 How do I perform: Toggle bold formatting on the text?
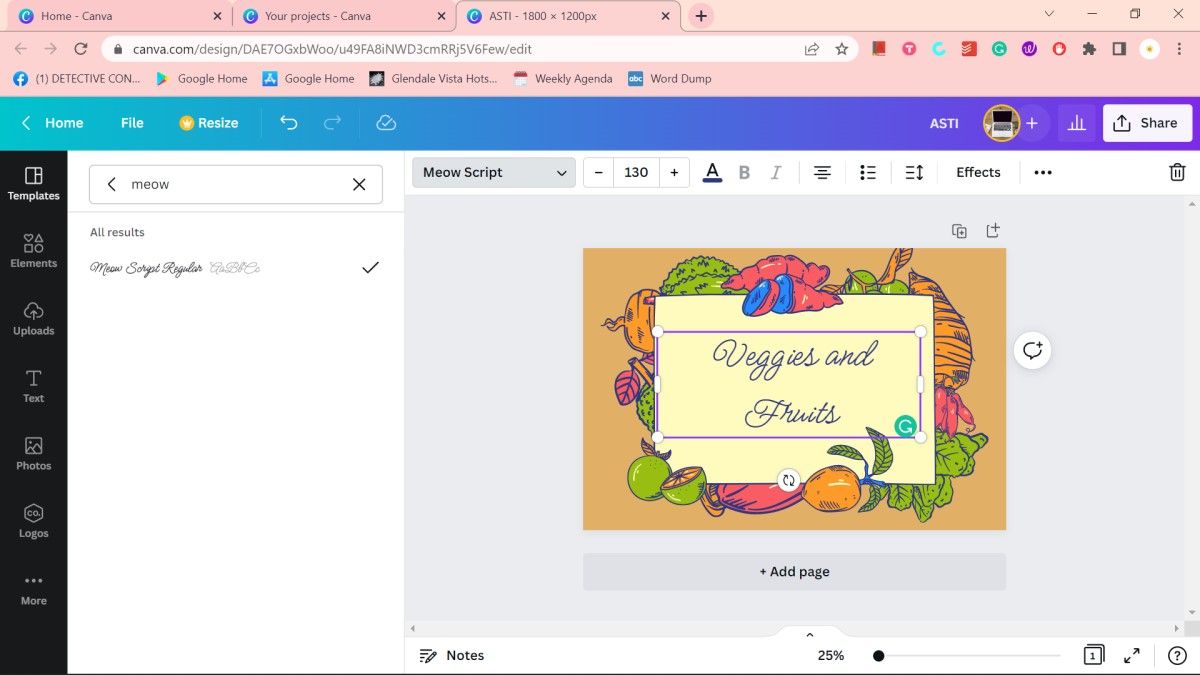pos(744,171)
